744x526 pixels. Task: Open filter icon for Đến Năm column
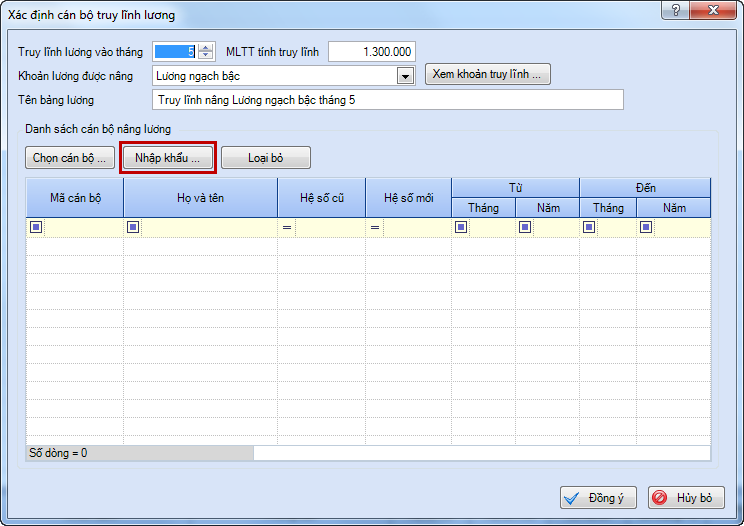(x=646, y=227)
